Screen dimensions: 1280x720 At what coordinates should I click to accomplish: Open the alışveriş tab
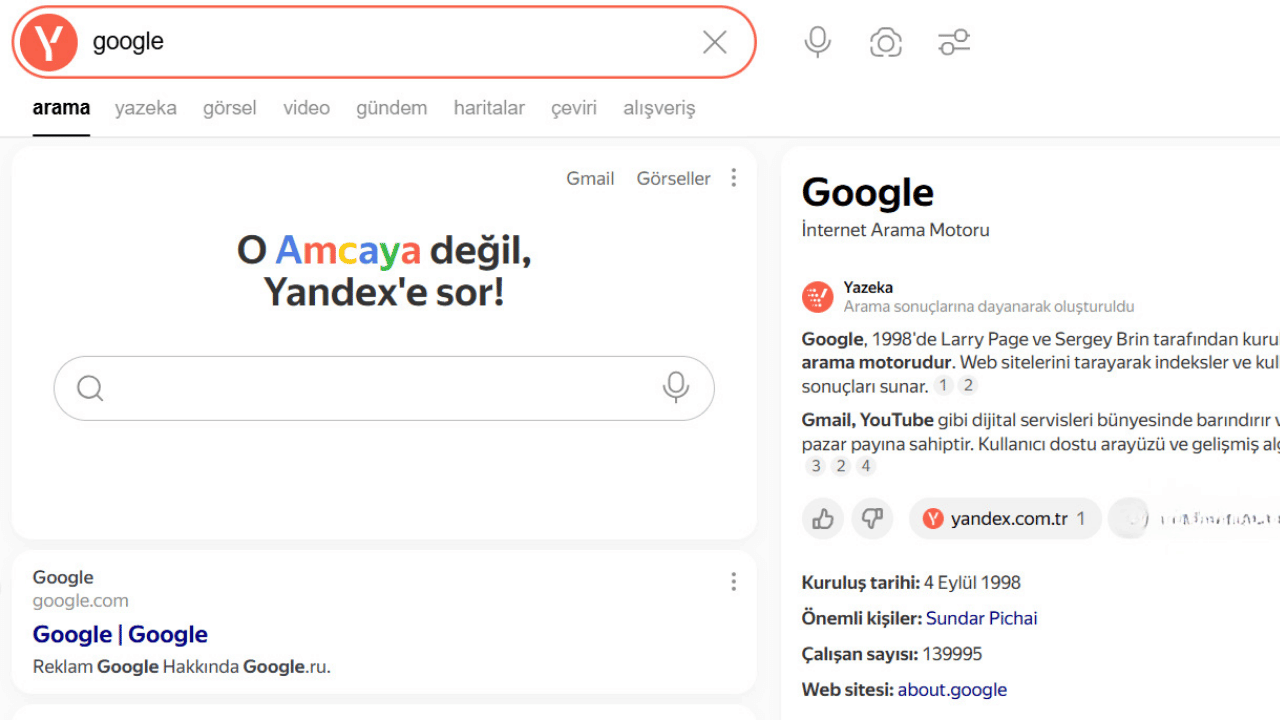coord(659,108)
